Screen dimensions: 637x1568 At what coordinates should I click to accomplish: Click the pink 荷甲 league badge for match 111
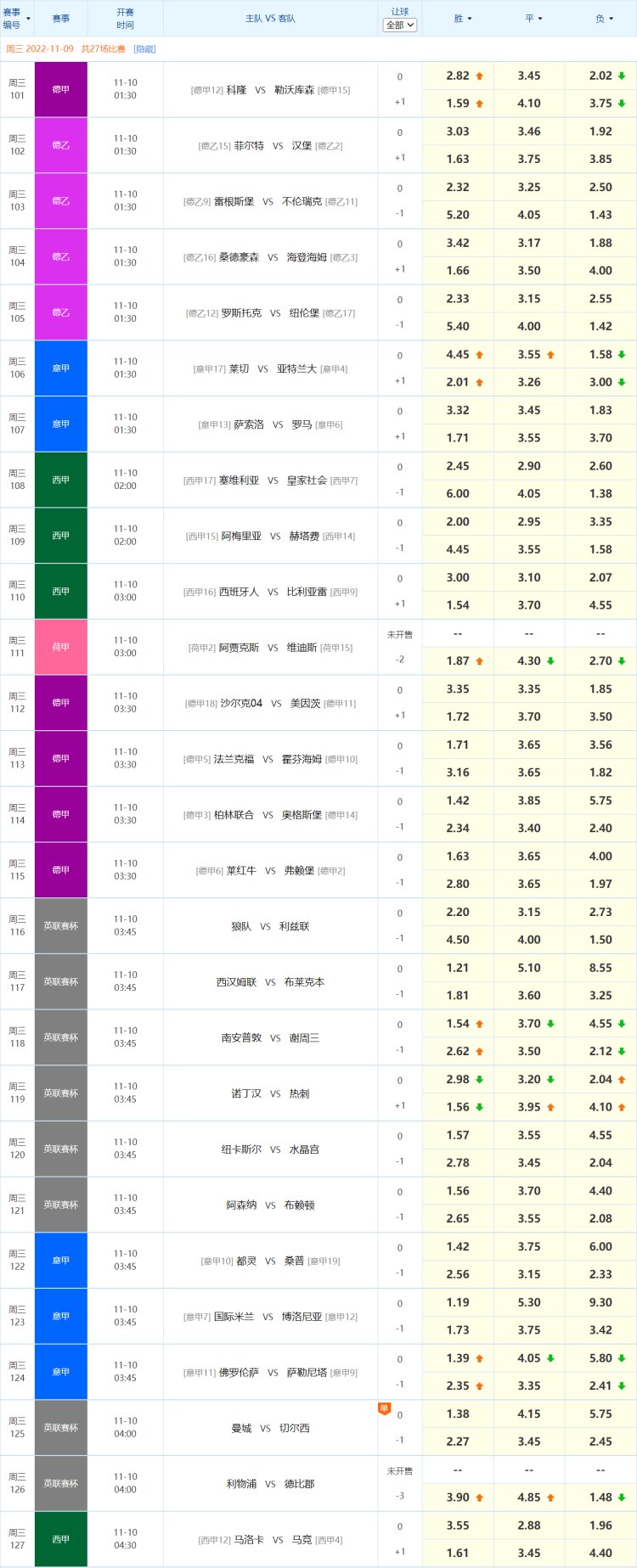point(60,647)
